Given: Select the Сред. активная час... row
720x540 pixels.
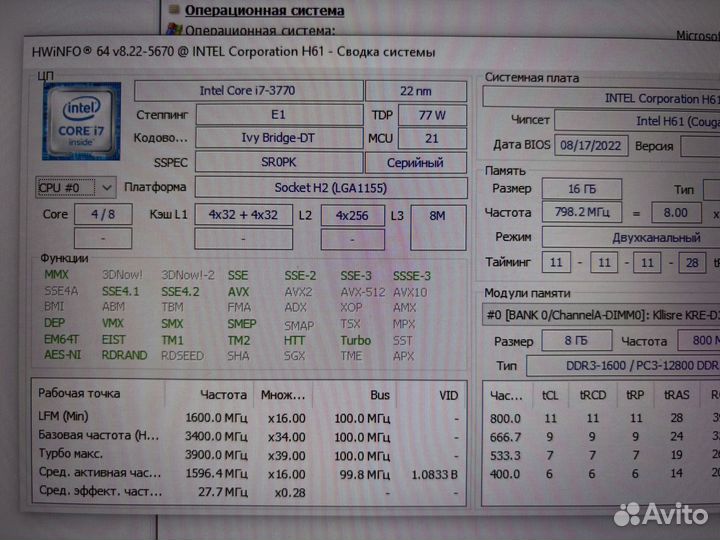Looking at the screenshot, I should [x=249, y=473].
